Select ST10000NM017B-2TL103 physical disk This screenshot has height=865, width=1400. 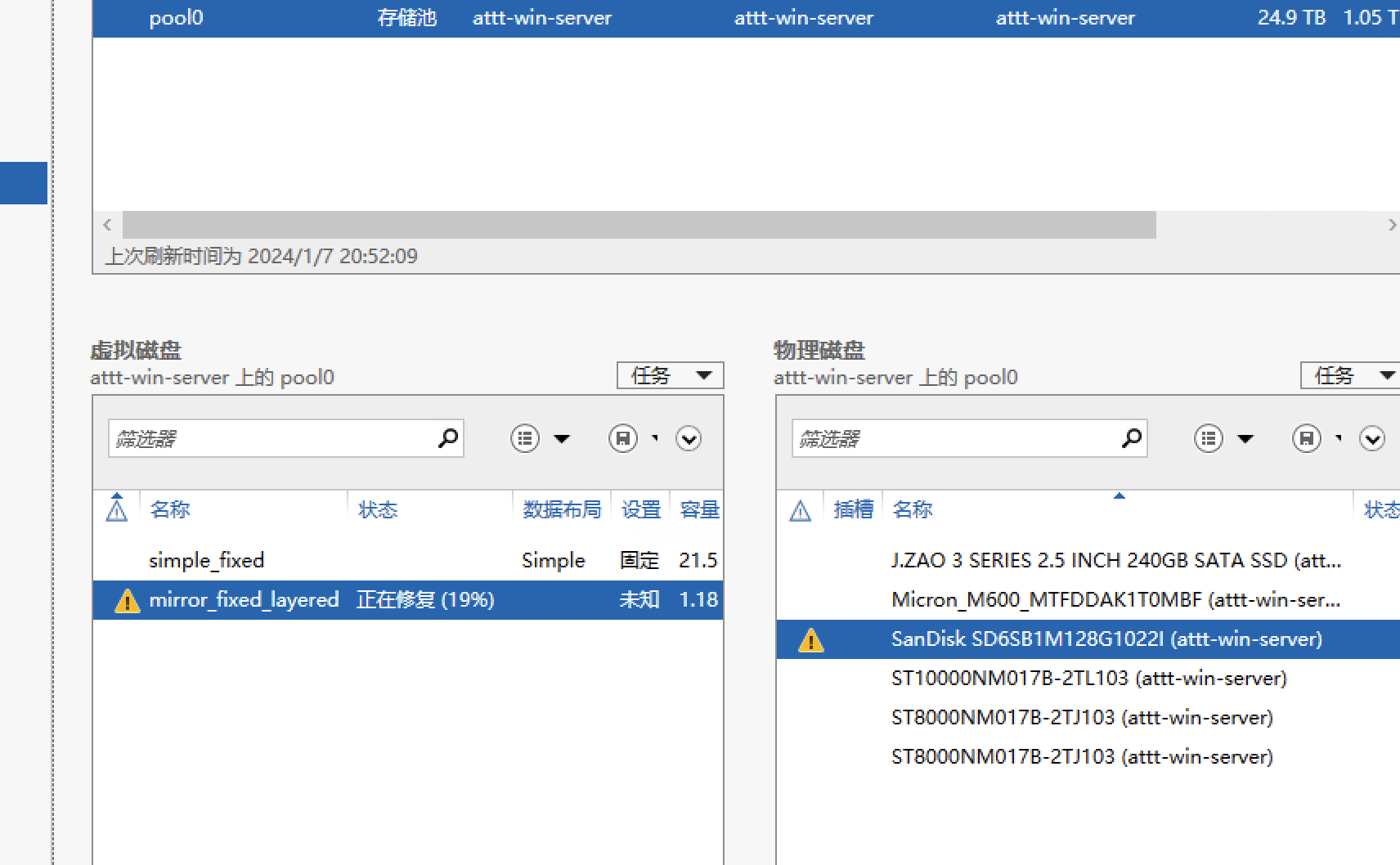pos(1088,678)
